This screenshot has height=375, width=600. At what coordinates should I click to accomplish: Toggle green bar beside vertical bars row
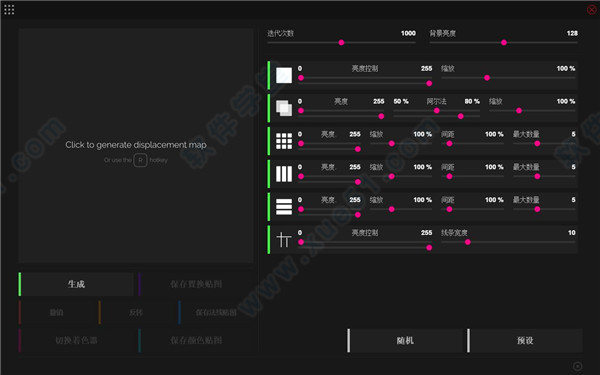[x=269, y=174]
